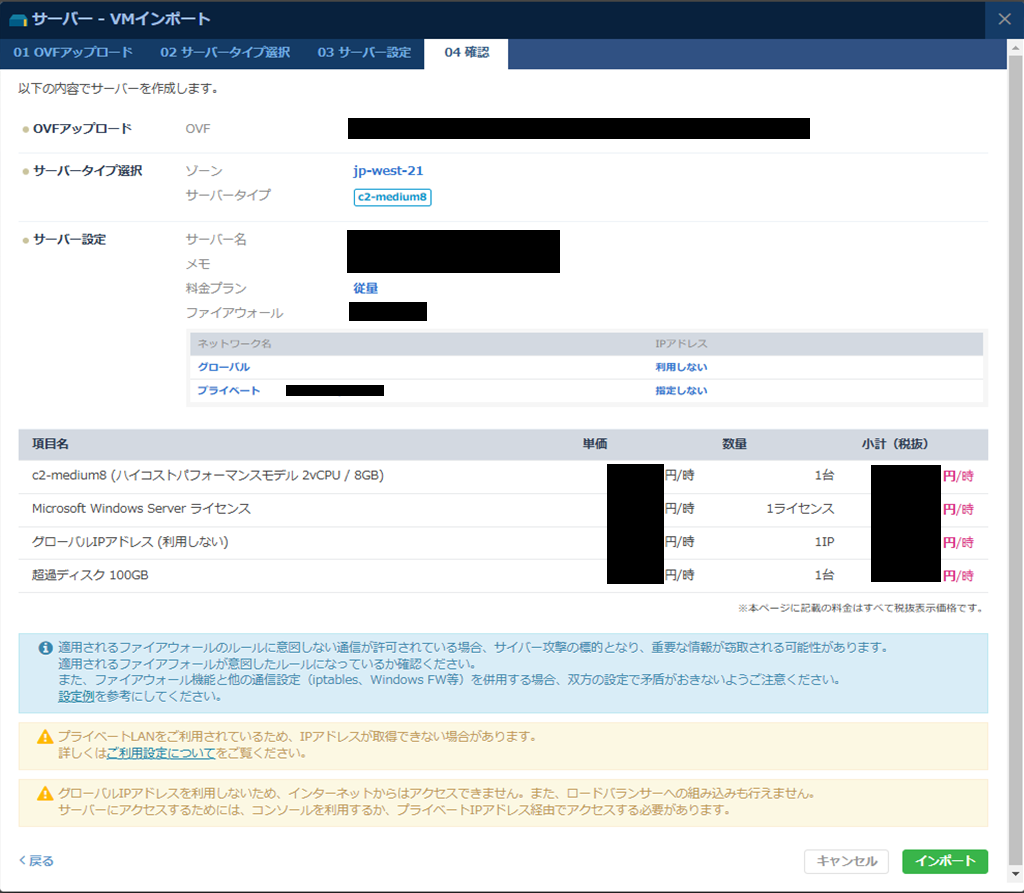Close the VM import dialog
This screenshot has width=1024, height=893.
pos(1005,19)
